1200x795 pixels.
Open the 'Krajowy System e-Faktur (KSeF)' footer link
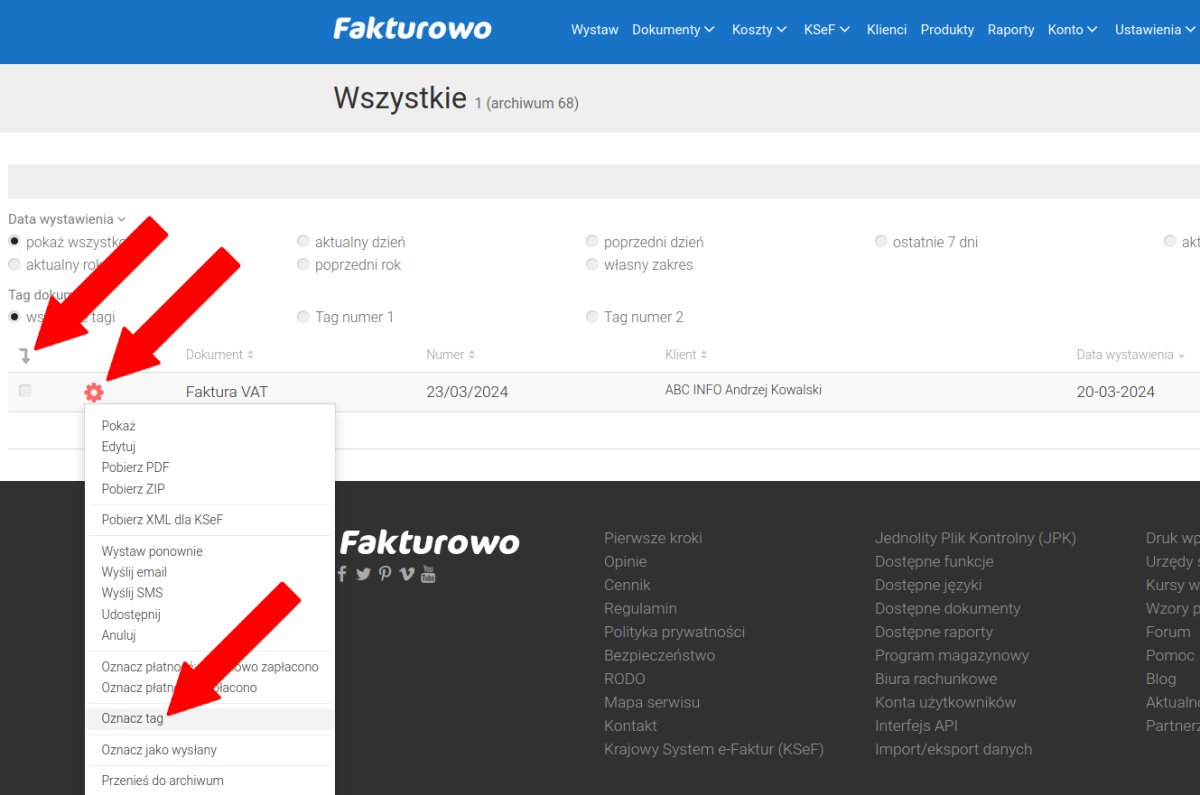(714, 749)
